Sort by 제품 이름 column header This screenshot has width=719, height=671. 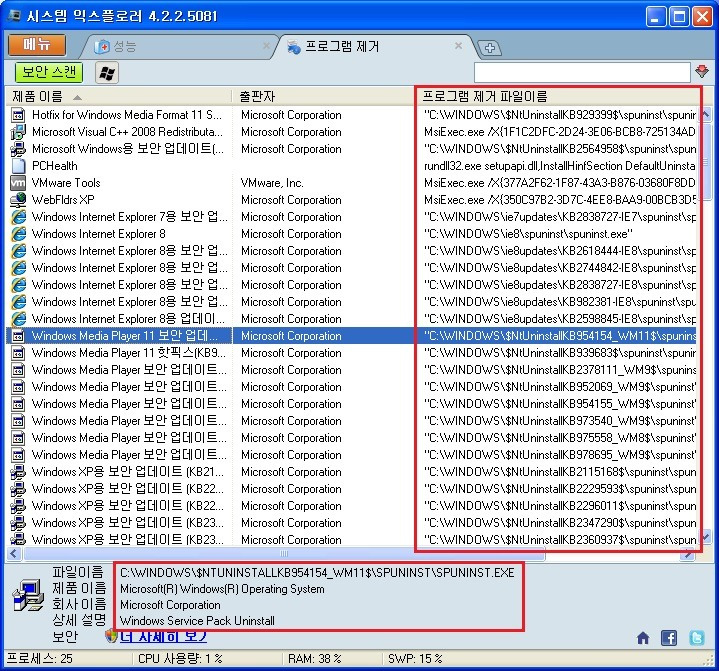click(x=118, y=96)
